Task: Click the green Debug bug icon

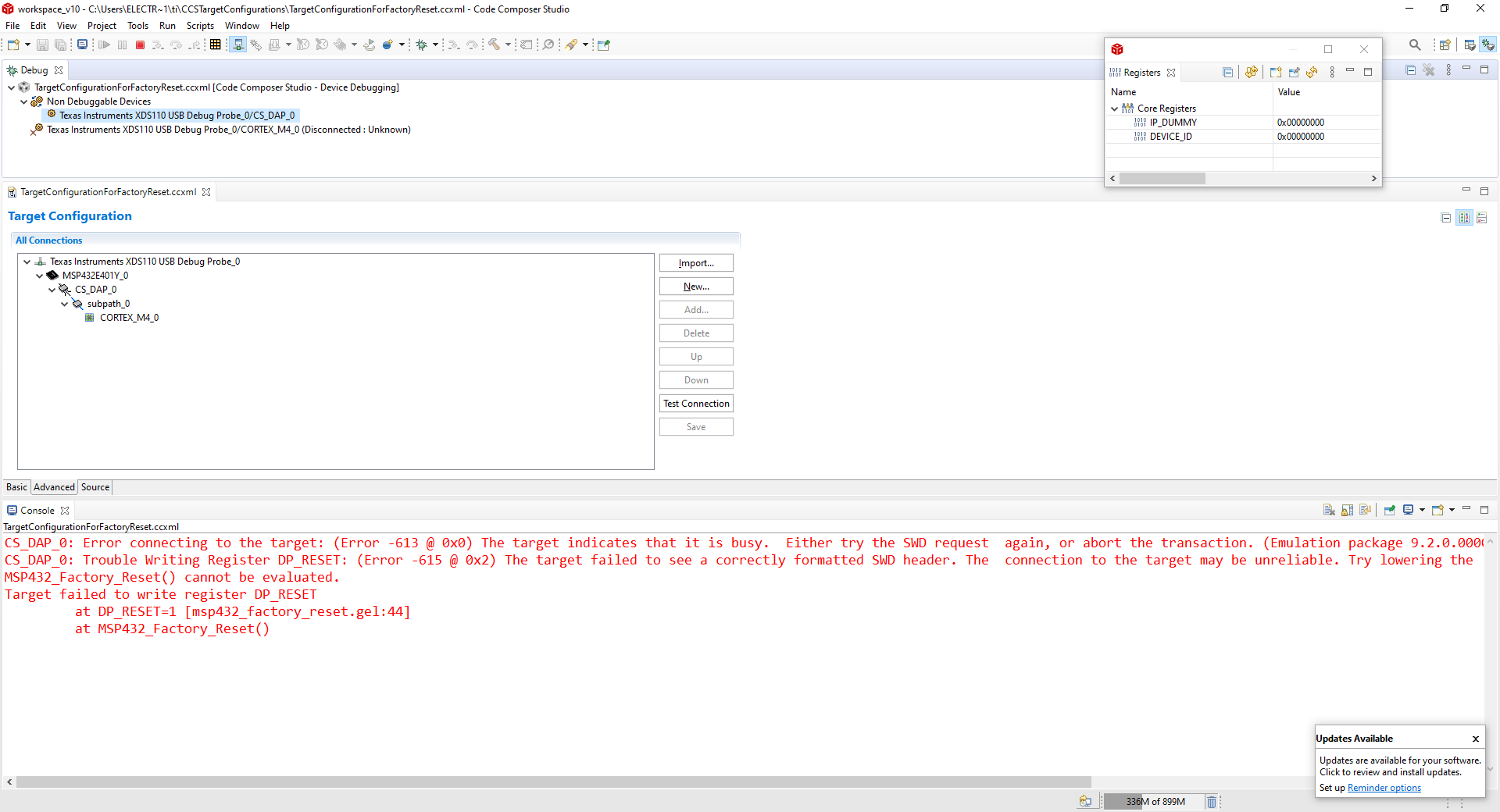Action: click(422, 45)
